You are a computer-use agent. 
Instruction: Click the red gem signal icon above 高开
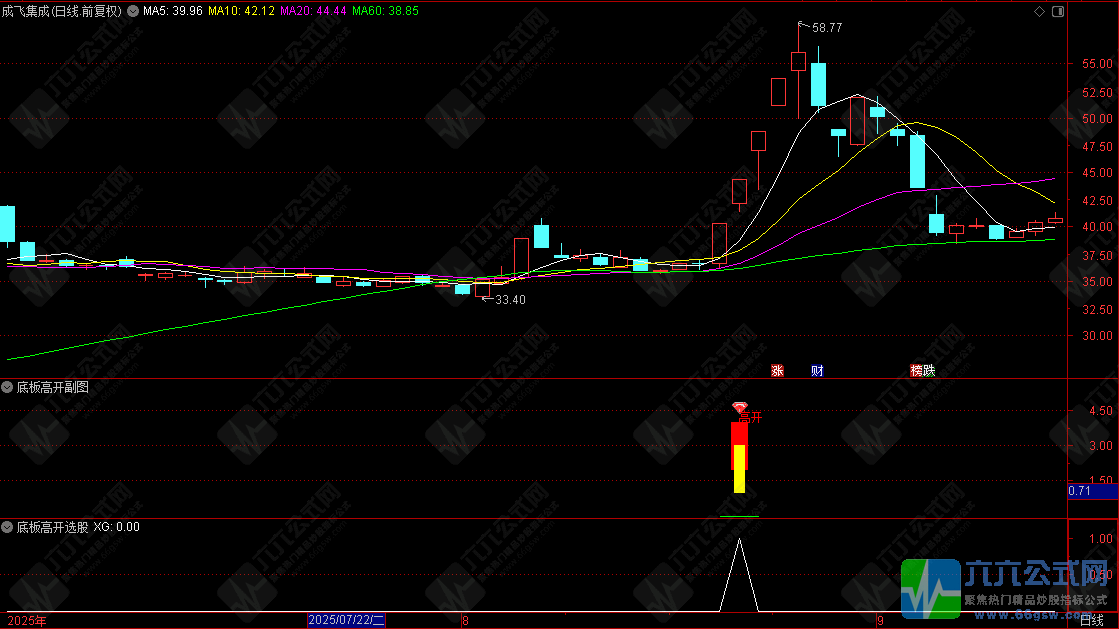tap(739, 407)
